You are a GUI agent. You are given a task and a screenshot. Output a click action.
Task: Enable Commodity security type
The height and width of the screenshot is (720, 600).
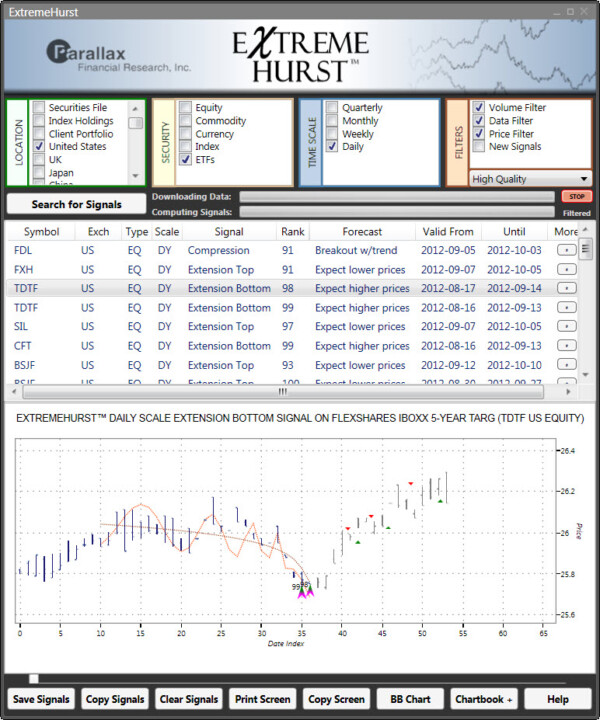click(x=185, y=121)
